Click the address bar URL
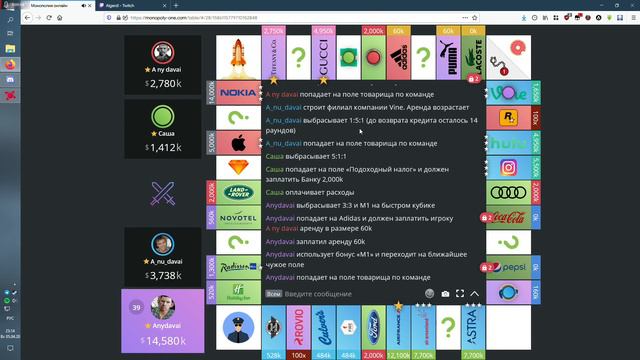This screenshot has width=640, height=360. click(x=194, y=18)
